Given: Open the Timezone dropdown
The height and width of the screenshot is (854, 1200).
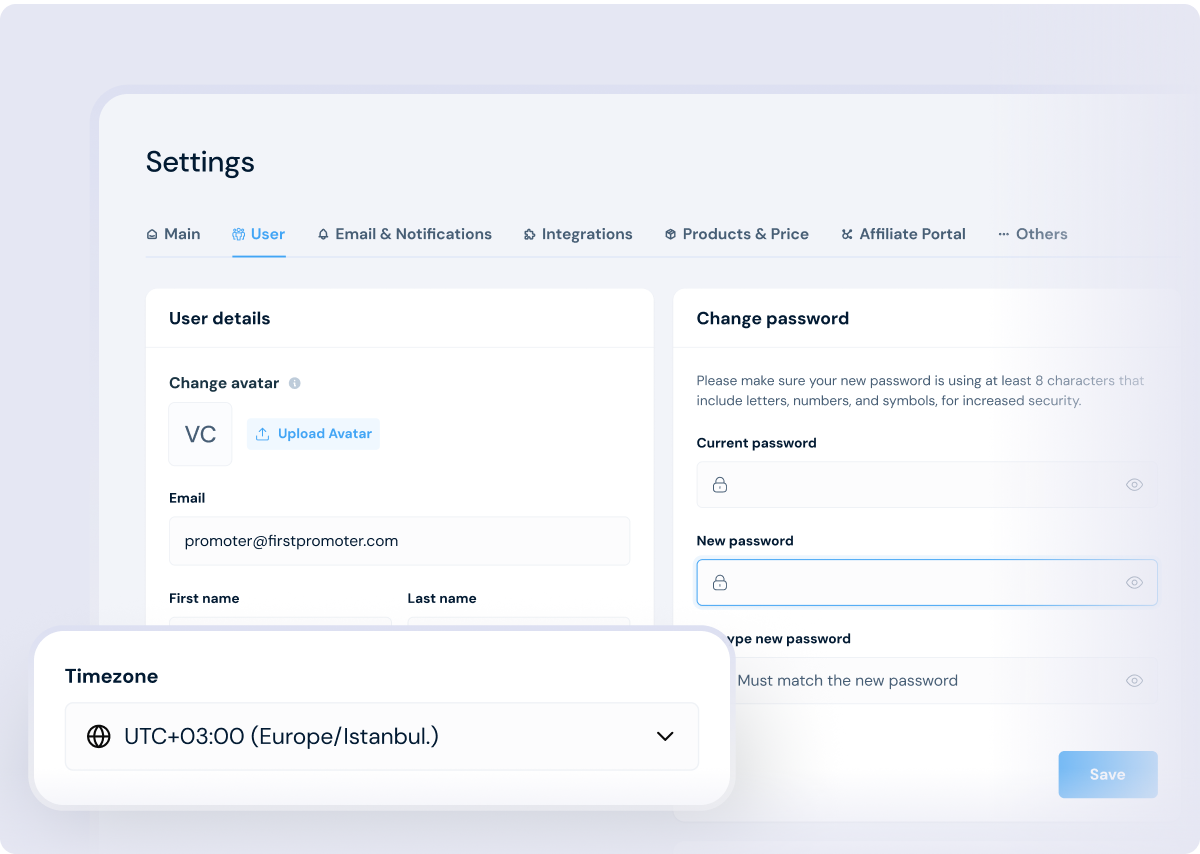Looking at the screenshot, I should point(382,736).
